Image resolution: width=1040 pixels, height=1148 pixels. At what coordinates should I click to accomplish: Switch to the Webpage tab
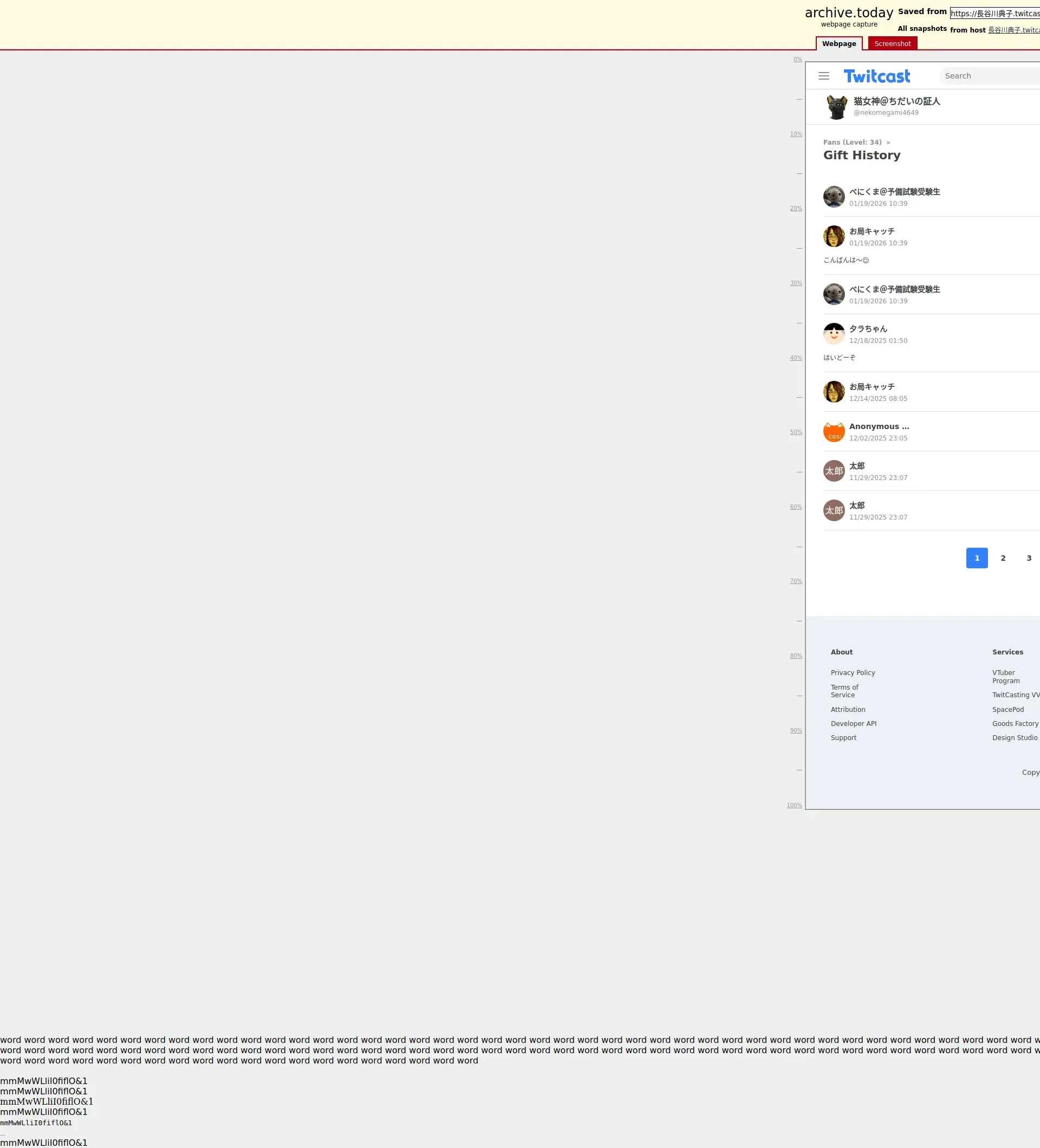click(838, 44)
